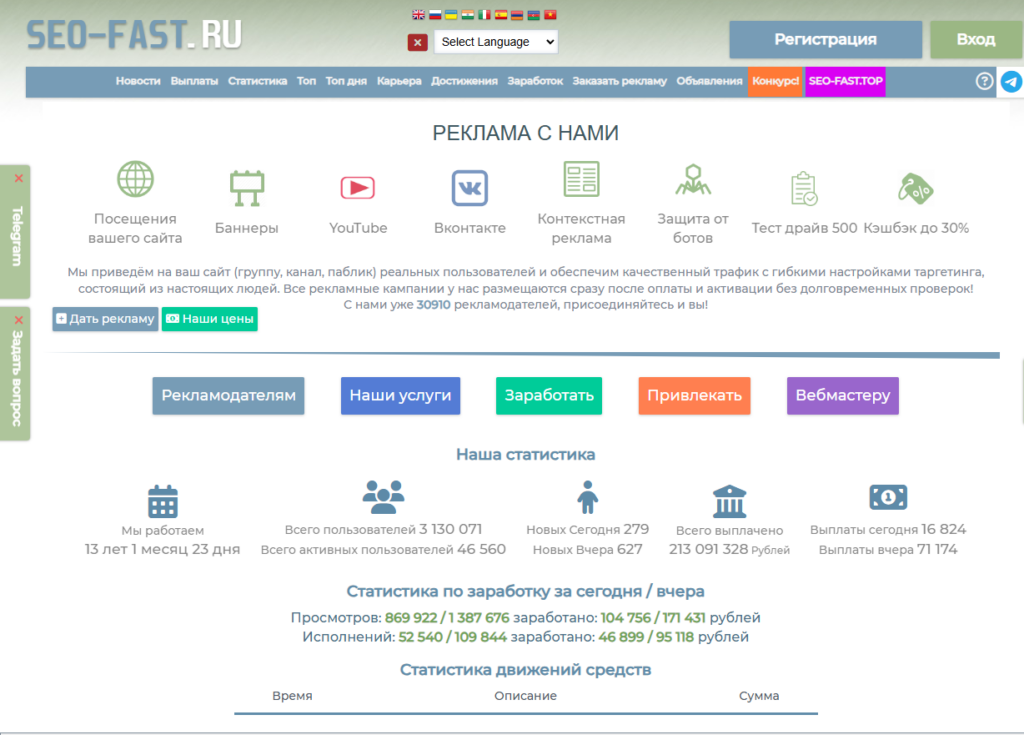Open the Select Language dropdown
The width and height of the screenshot is (1024, 735).
tap(496, 42)
